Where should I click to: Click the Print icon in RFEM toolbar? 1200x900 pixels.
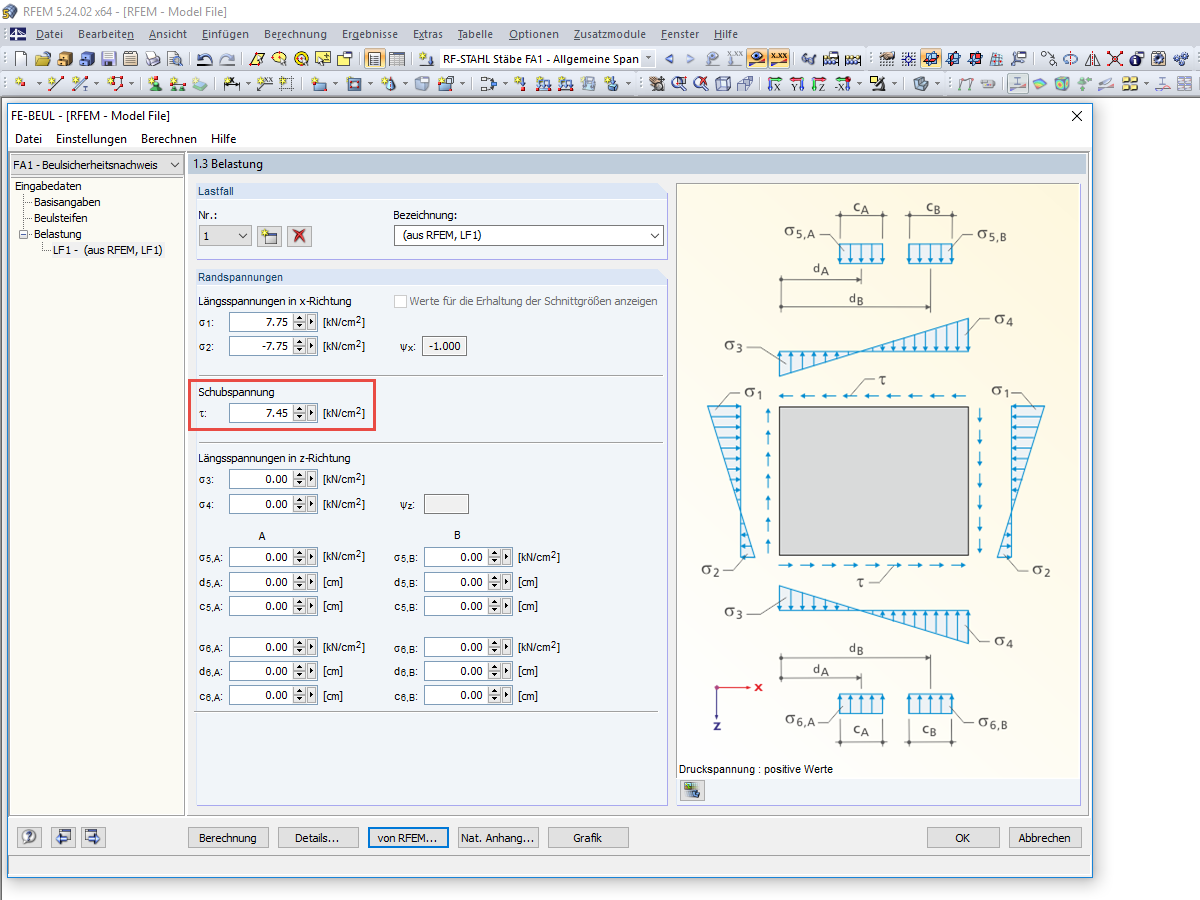pyautogui.click(x=152, y=59)
